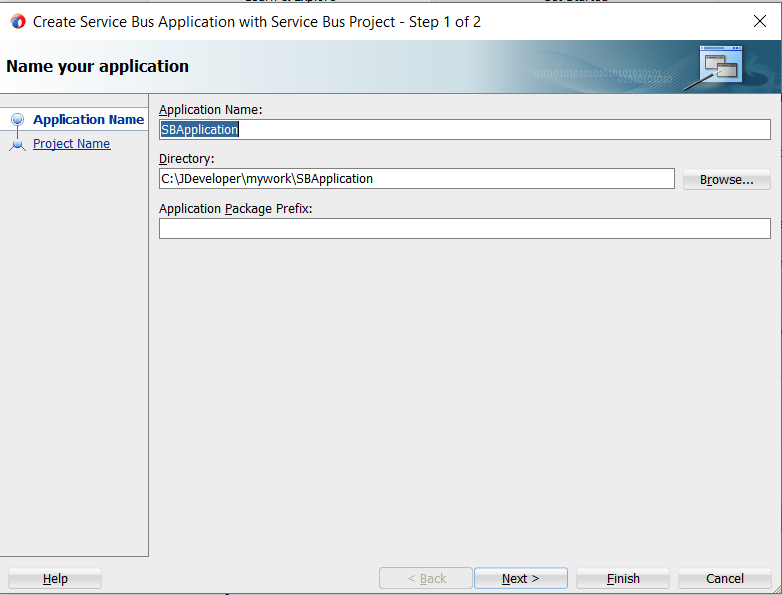Image resolution: width=782 pixels, height=595 pixels.
Task: Click the 'Directory:' field label
Action: tap(187, 158)
